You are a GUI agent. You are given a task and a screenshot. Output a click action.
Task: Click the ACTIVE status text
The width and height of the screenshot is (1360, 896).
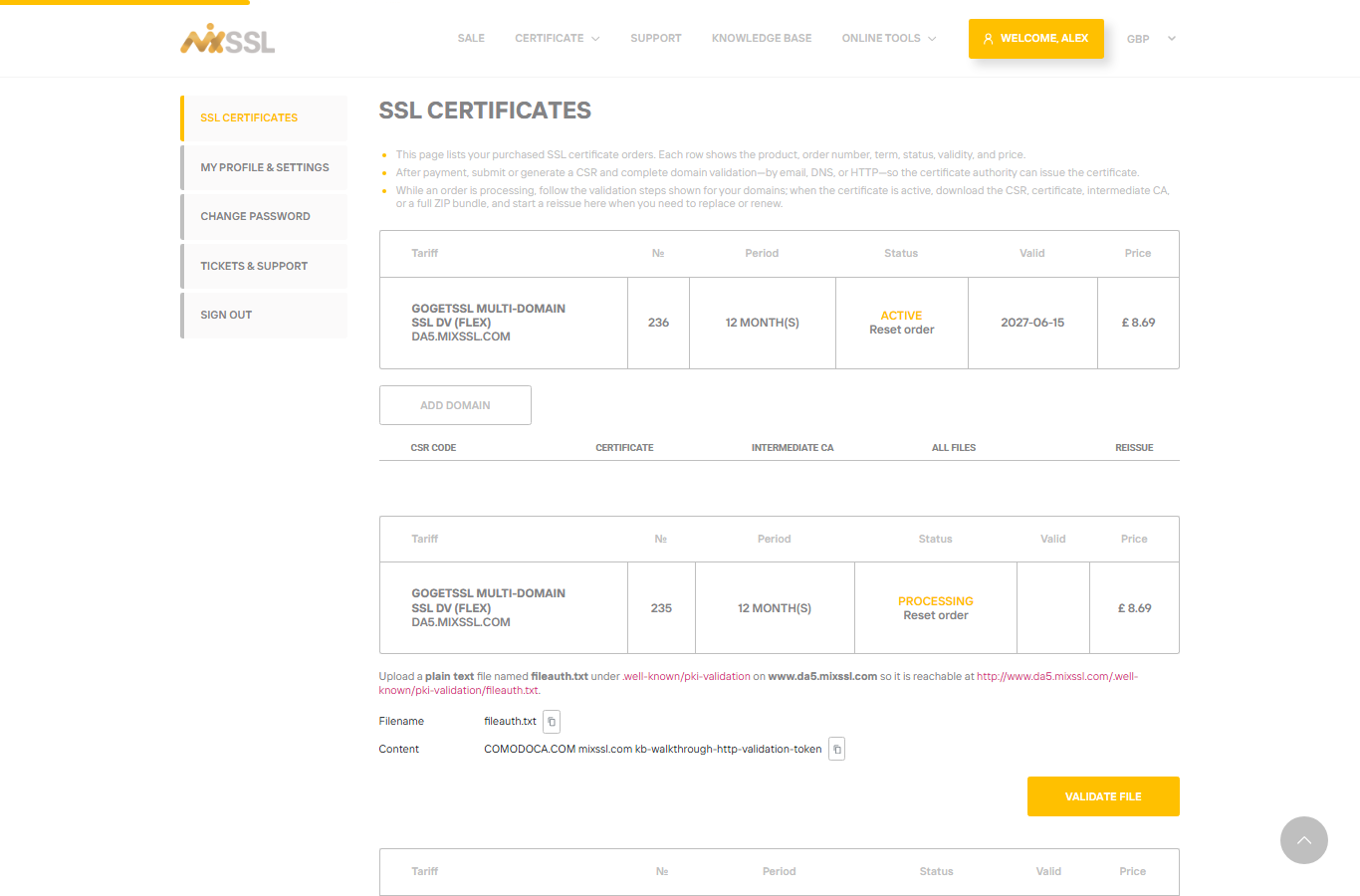coord(901,316)
